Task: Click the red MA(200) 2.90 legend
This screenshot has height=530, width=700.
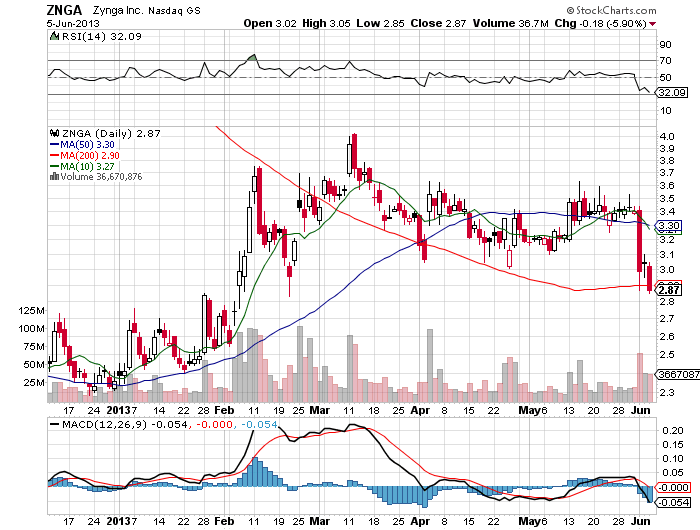Action: click(x=85, y=155)
